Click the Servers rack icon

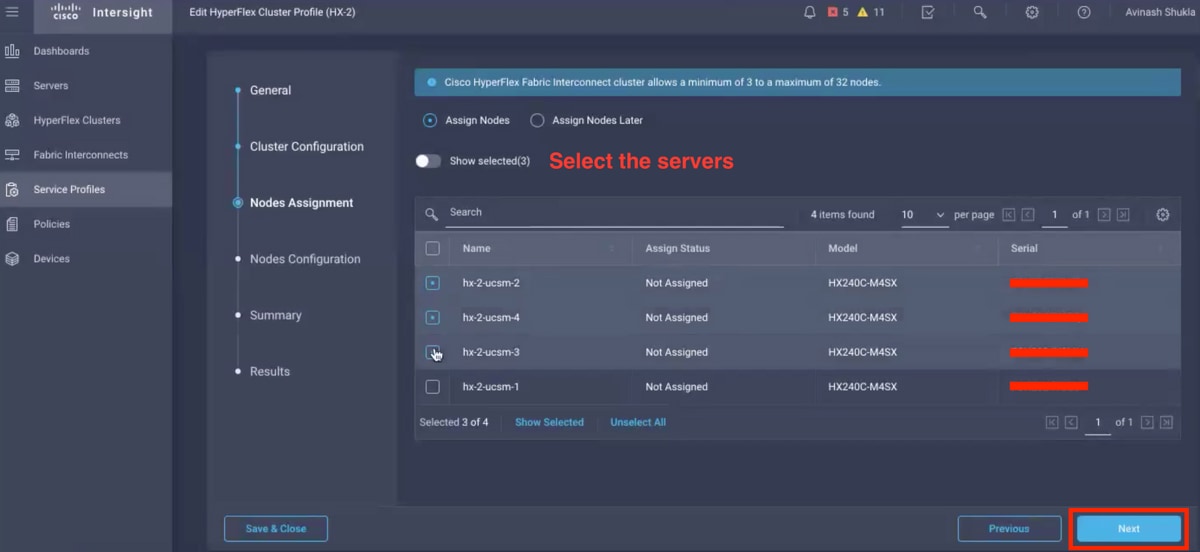click(x=13, y=86)
